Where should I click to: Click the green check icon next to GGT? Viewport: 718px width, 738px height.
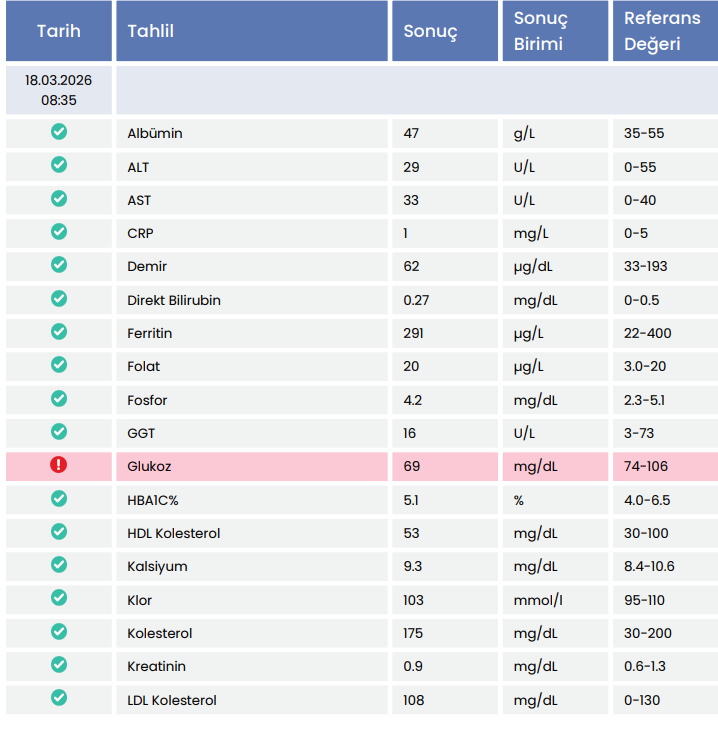pyautogui.click(x=59, y=432)
